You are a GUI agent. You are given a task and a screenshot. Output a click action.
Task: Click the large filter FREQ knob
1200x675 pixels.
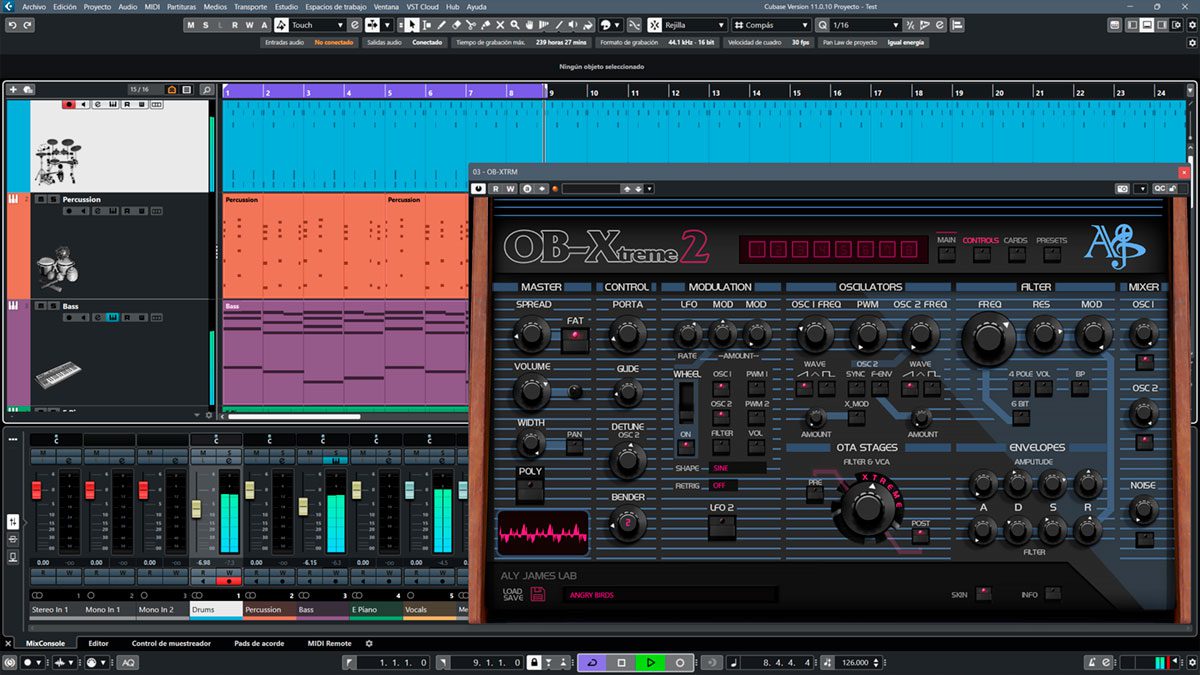[988, 338]
